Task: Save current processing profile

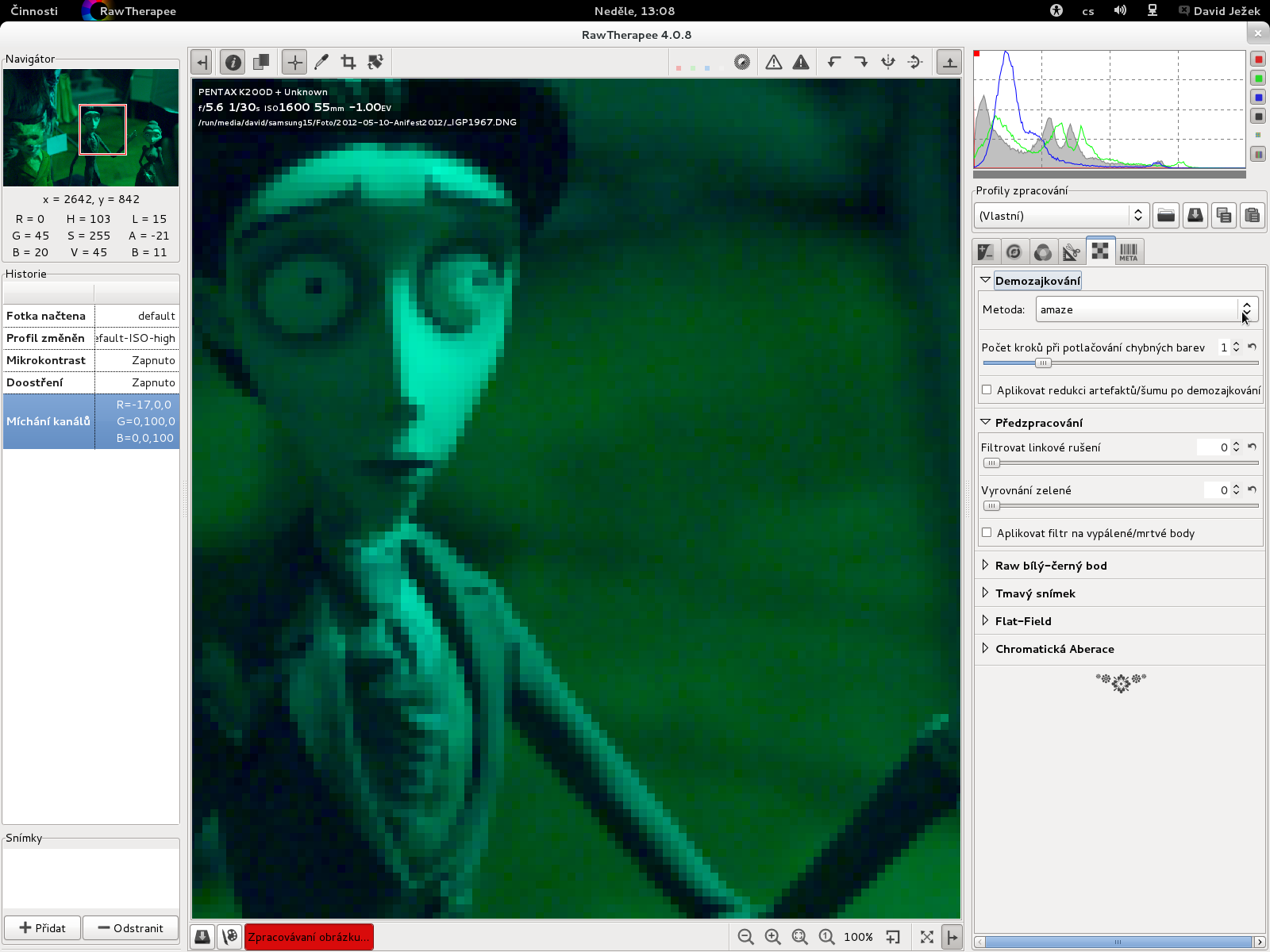Action: coord(1195,216)
